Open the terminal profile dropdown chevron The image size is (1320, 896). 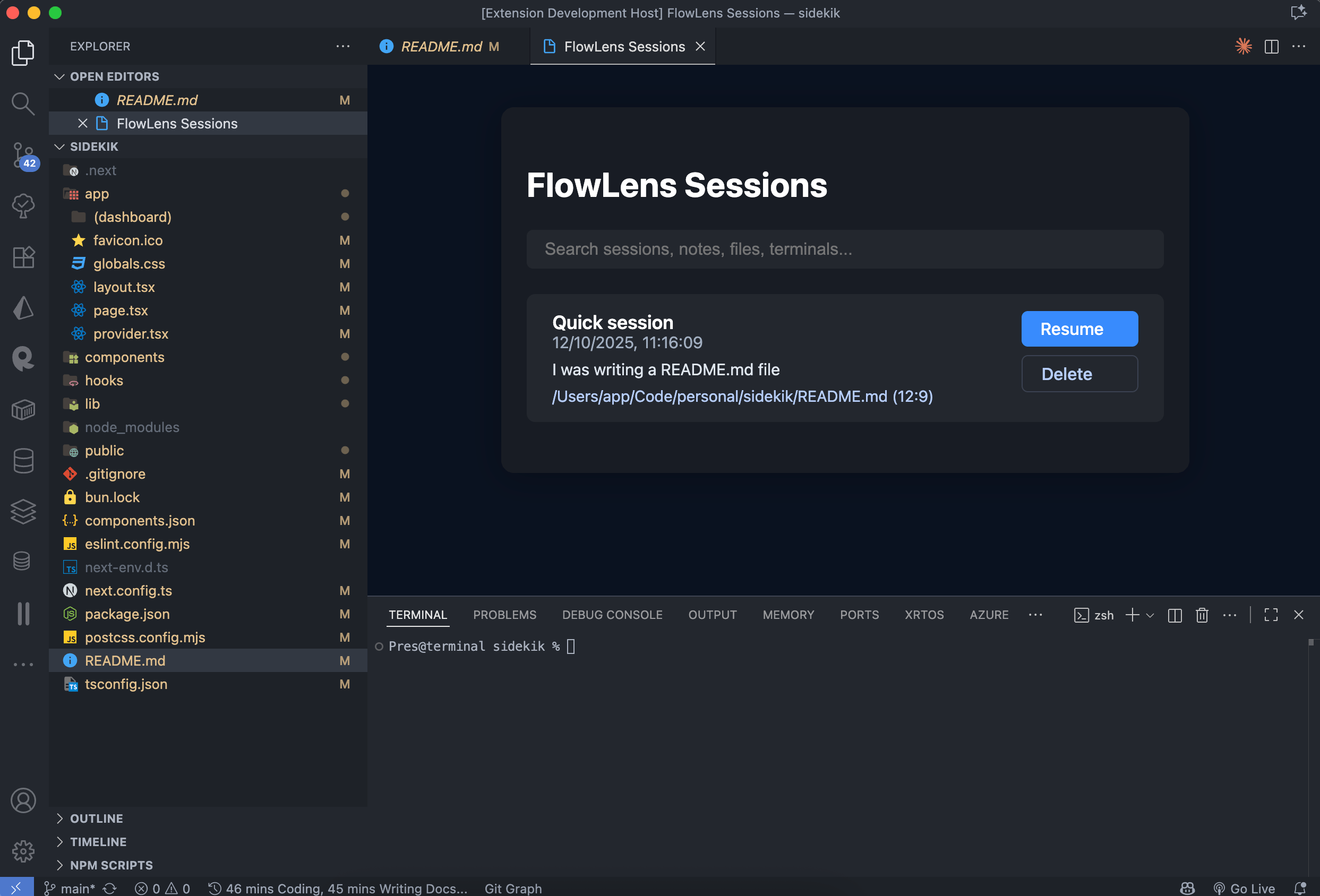pos(1151,615)
